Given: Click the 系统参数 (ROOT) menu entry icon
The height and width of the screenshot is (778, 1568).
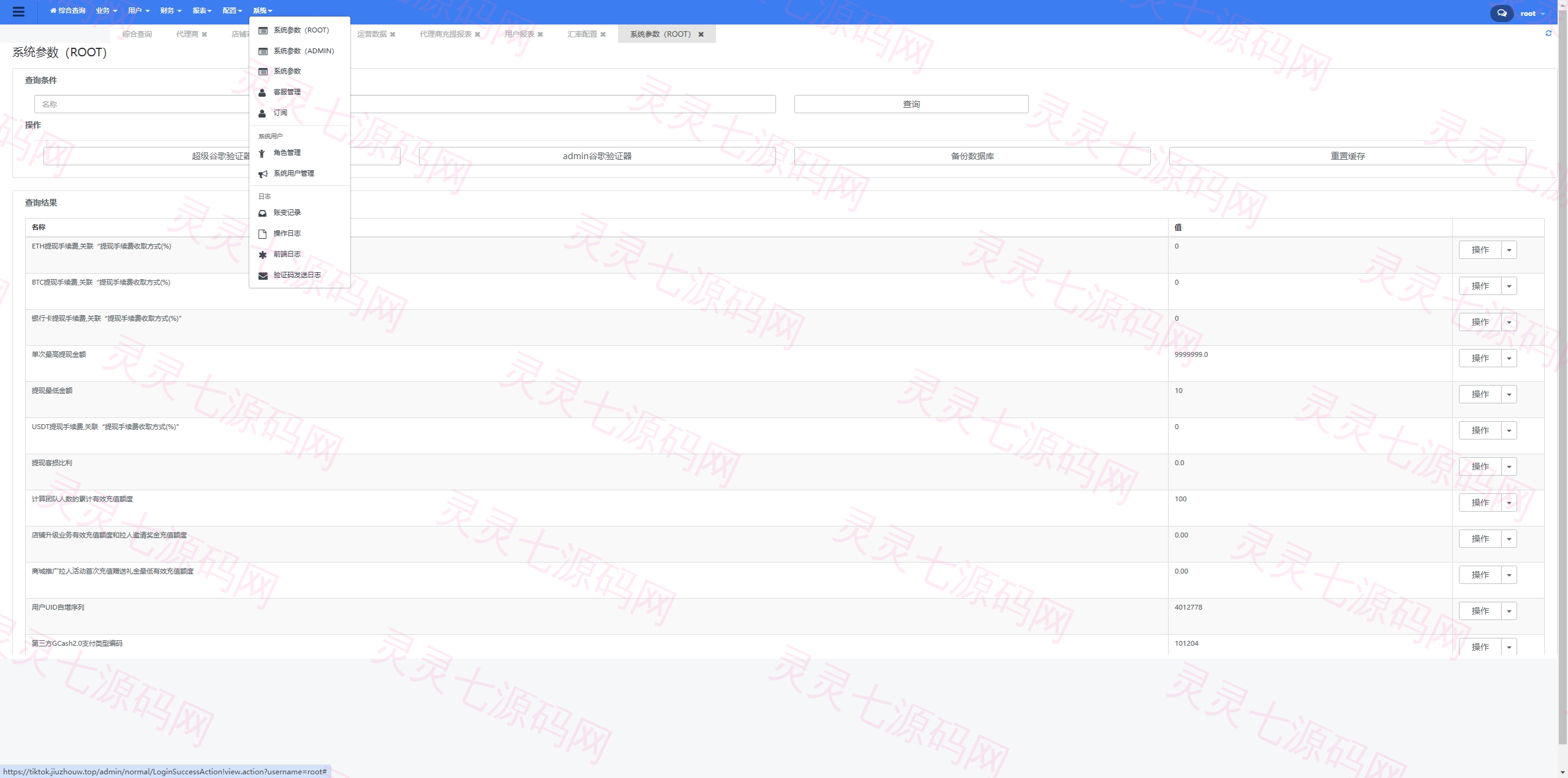Looking at the screenshot, I should coord(263,30).
